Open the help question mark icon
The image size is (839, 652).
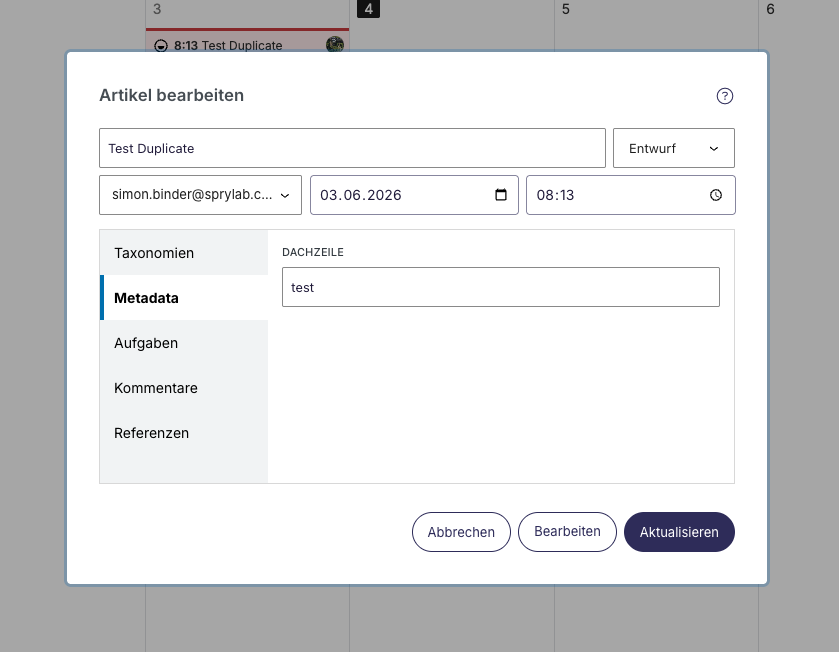(x=724, y=96)
